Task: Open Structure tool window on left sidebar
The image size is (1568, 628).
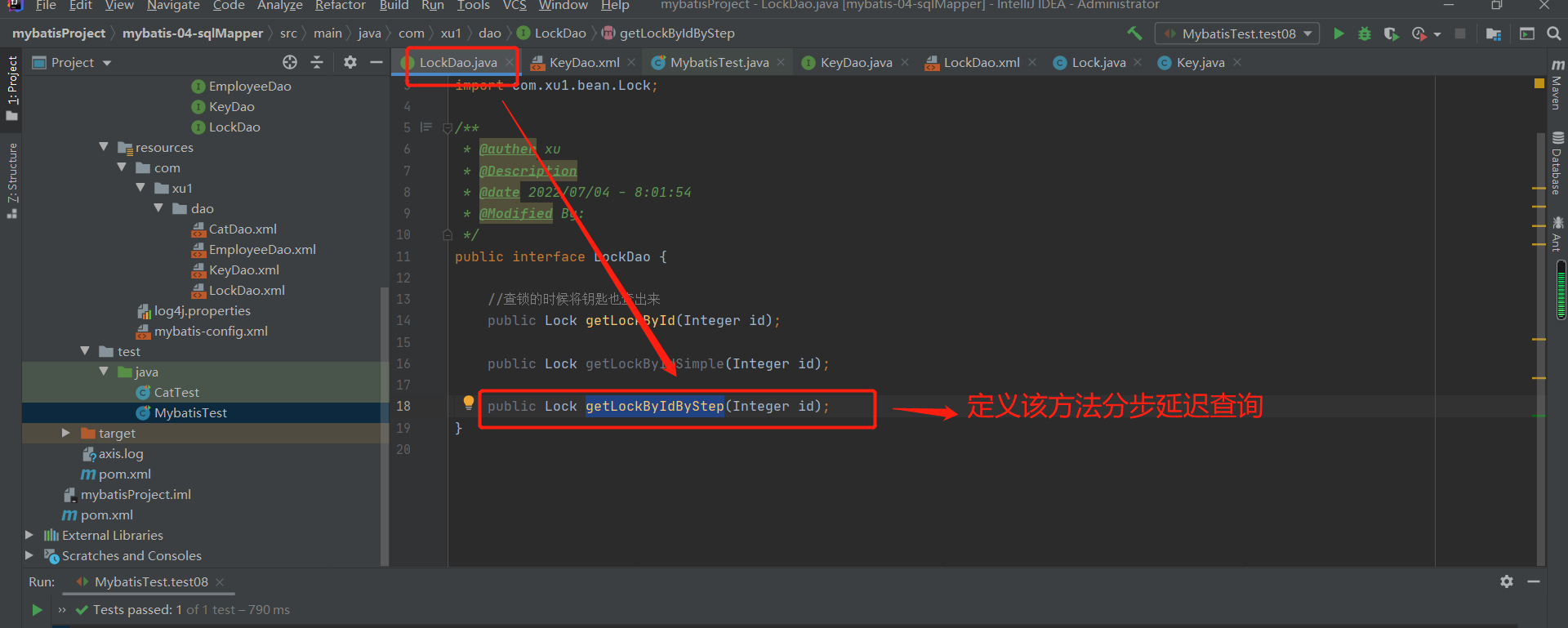Action: [x=12, y=180]
